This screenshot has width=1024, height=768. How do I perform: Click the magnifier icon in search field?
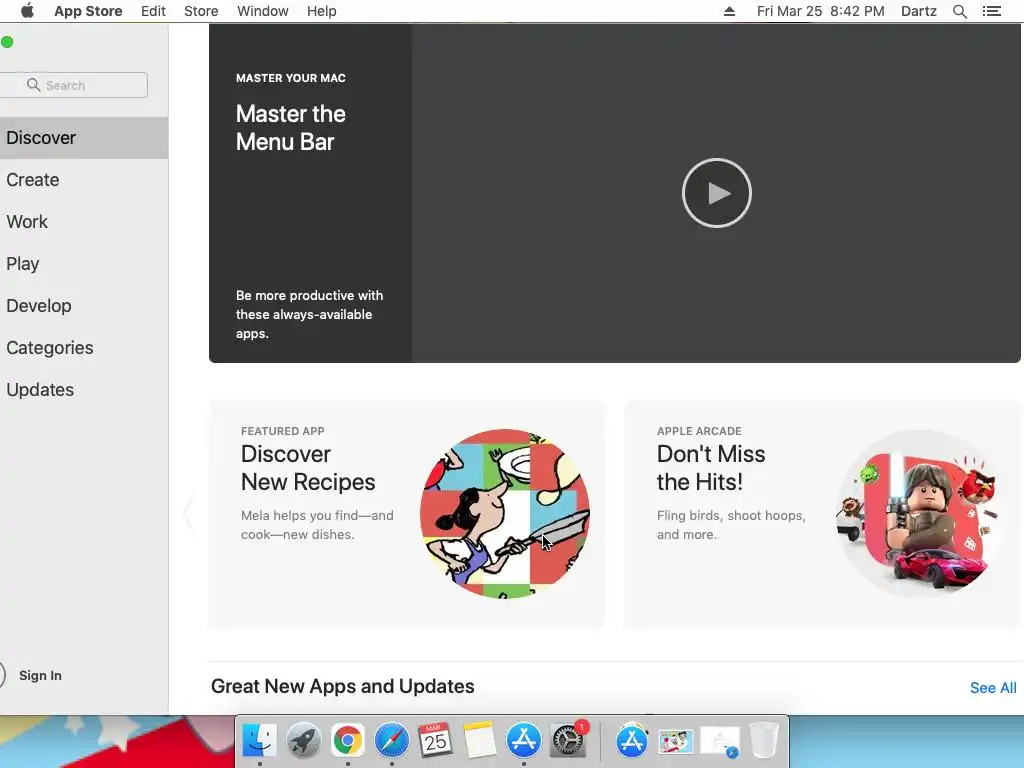[33, 85]
